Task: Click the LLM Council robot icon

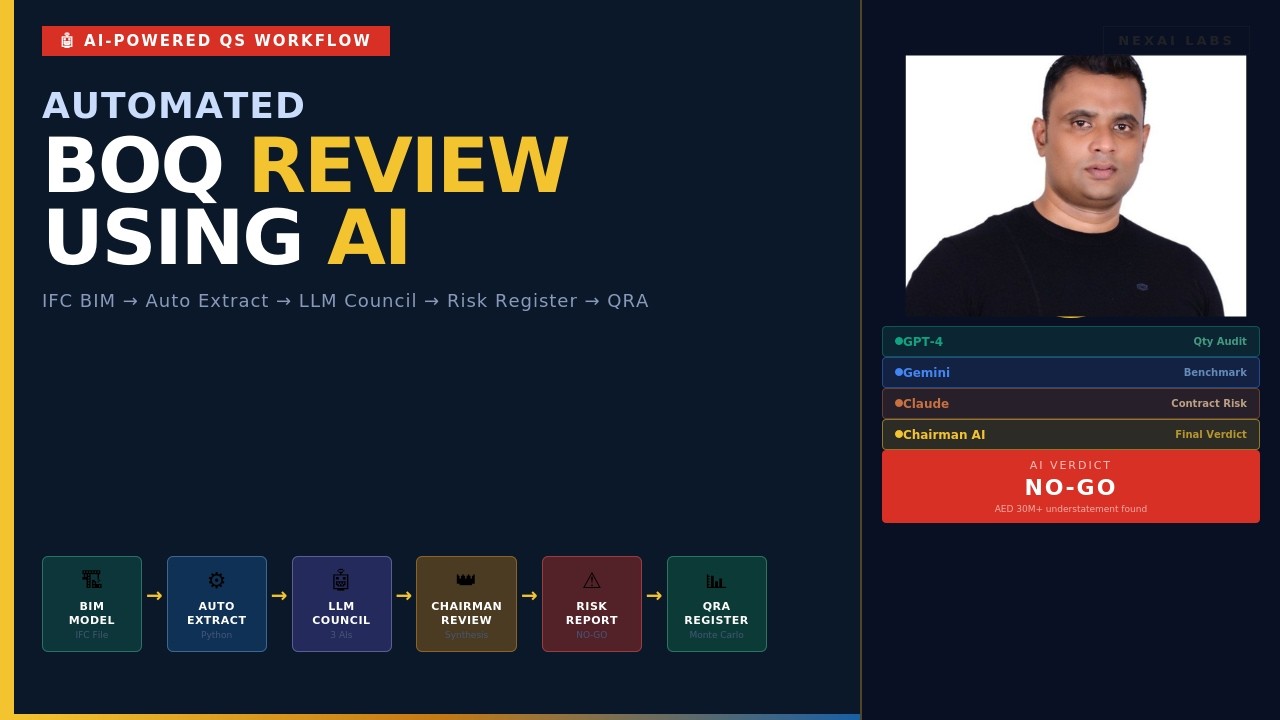Action: (341, 580)
